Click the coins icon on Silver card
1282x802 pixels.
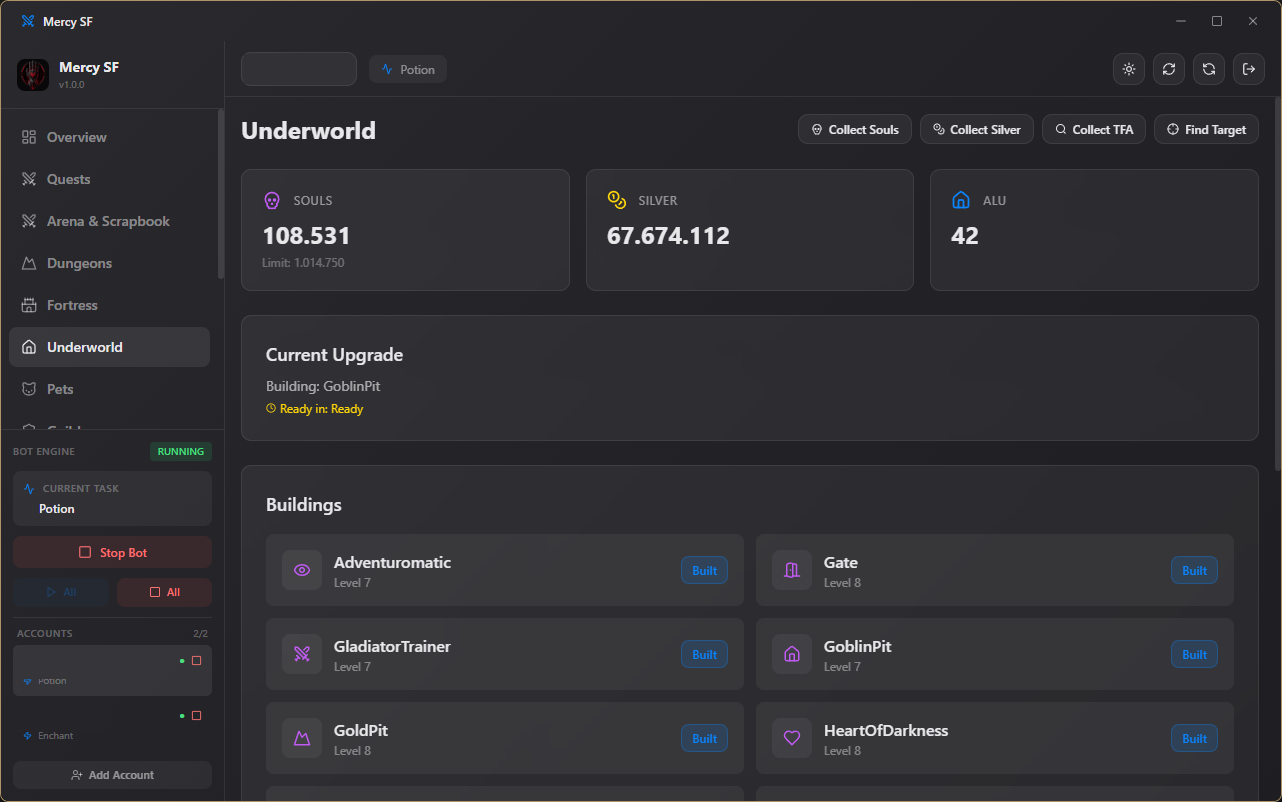617,200
